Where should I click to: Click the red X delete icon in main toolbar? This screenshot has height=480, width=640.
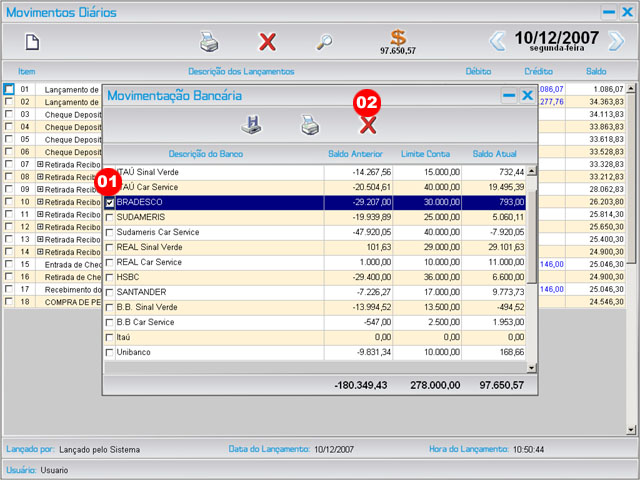(267, 42)
